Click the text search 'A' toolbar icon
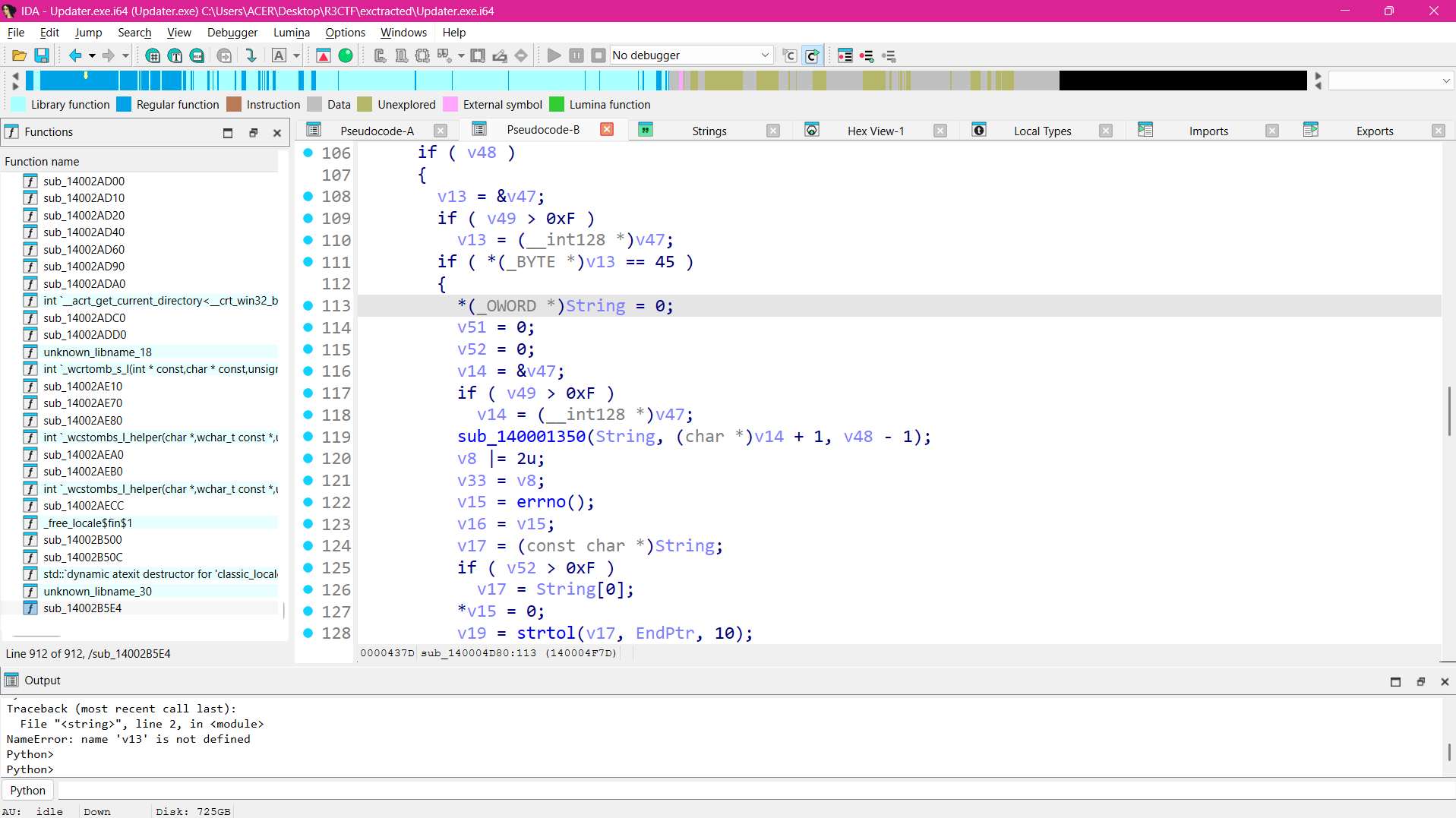The height and width of the screenshot is (818, 1456). click(x=279, y=55)
